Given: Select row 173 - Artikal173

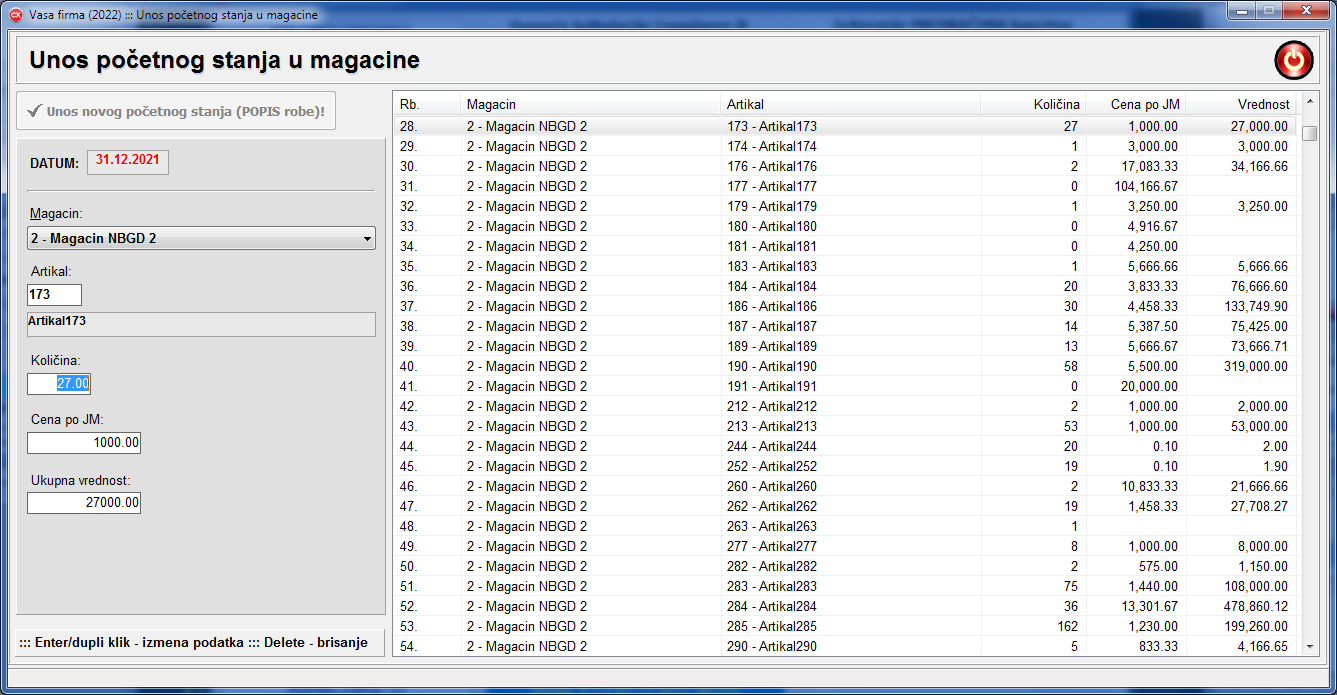Looking at the screenshot, I should 845,126.
